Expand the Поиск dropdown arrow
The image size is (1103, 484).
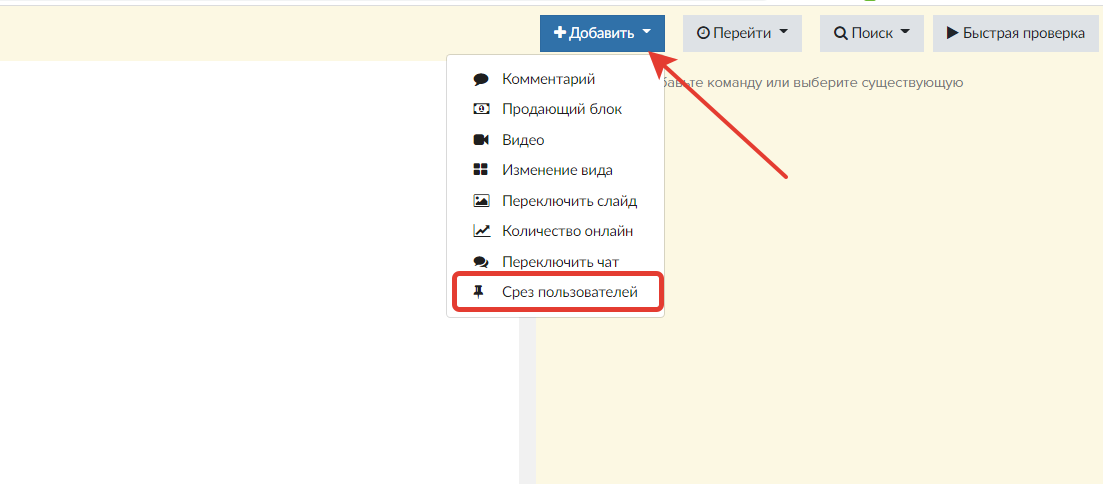coord(905,32)
